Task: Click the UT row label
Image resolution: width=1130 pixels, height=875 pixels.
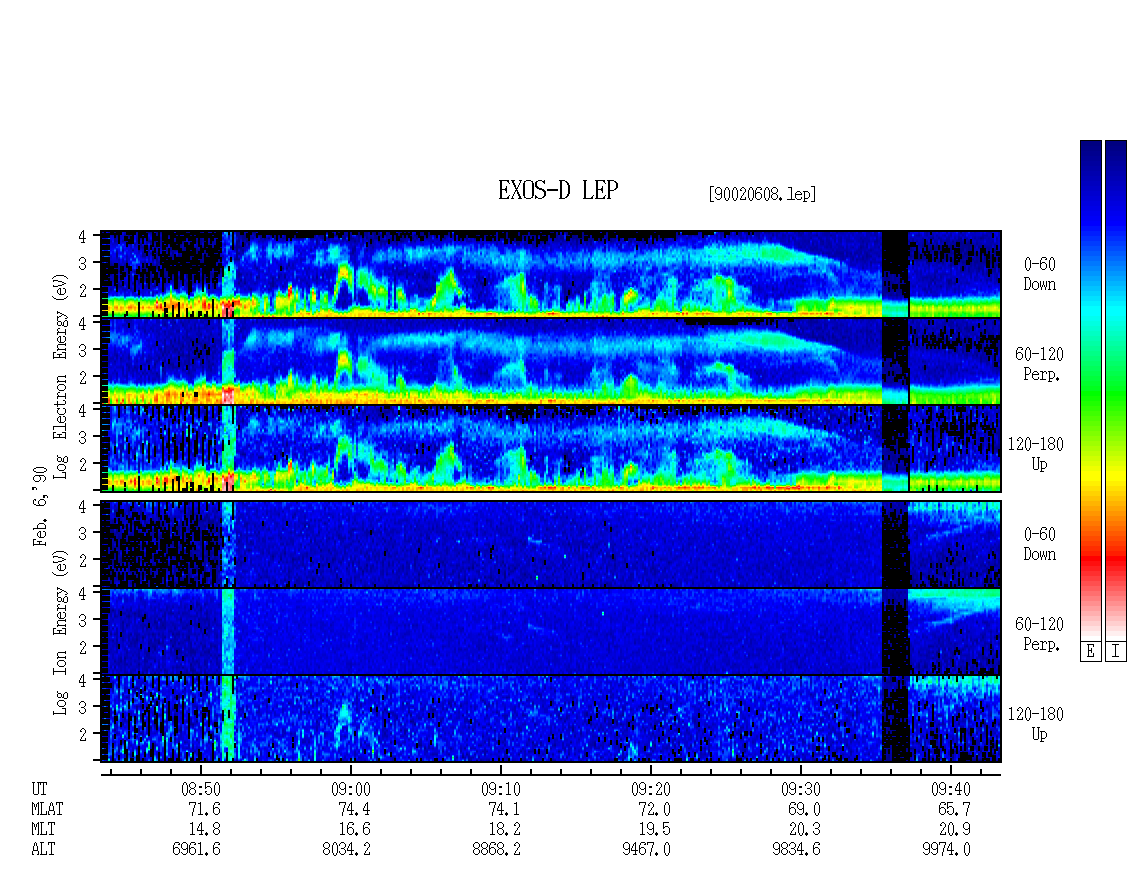Action: (40, 789)
